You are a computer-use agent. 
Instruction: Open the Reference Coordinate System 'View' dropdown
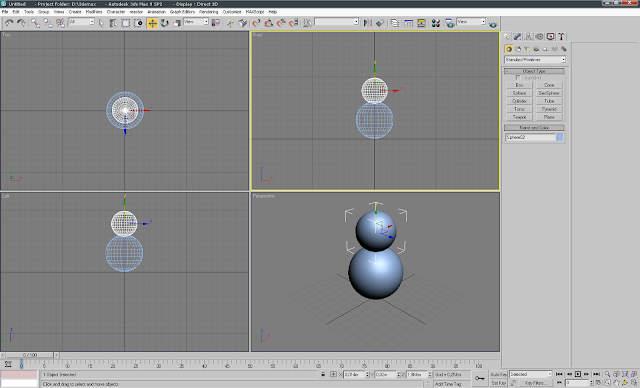tap(196, 22)
